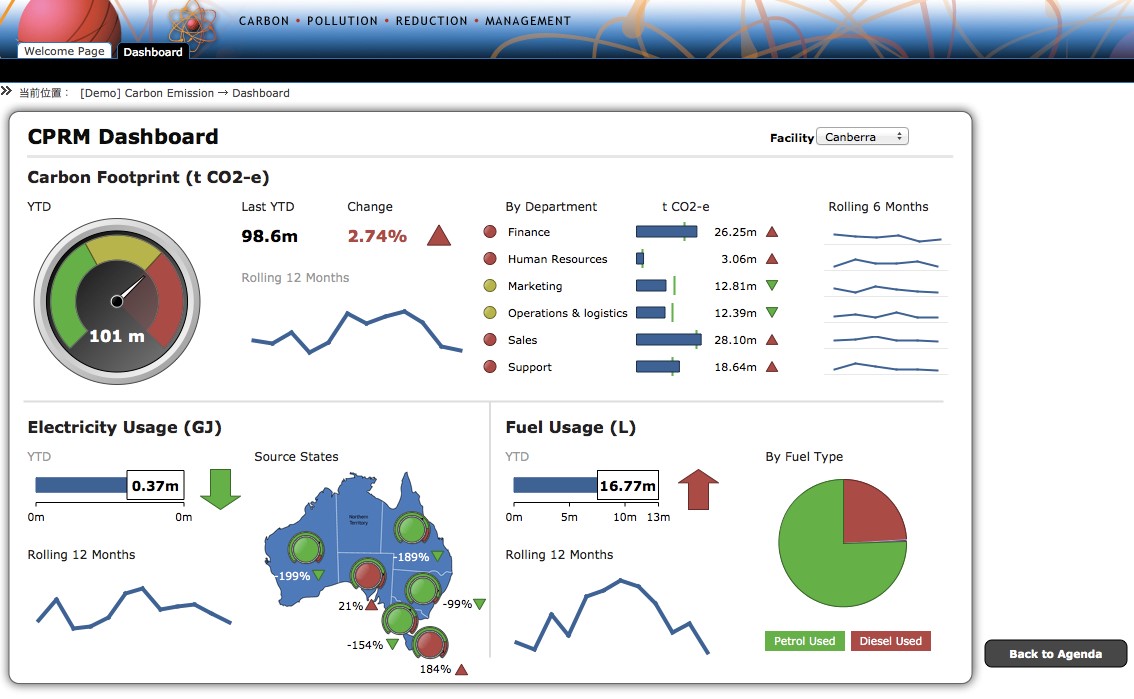Click the green down arrow for Electricity Usage
Screen dimensions: 1134x699
pos(220,488)
